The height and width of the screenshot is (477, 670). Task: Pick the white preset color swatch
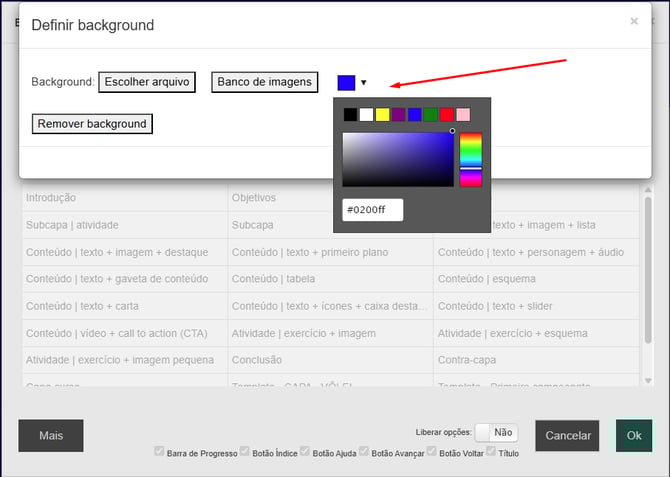click(366, 115)
